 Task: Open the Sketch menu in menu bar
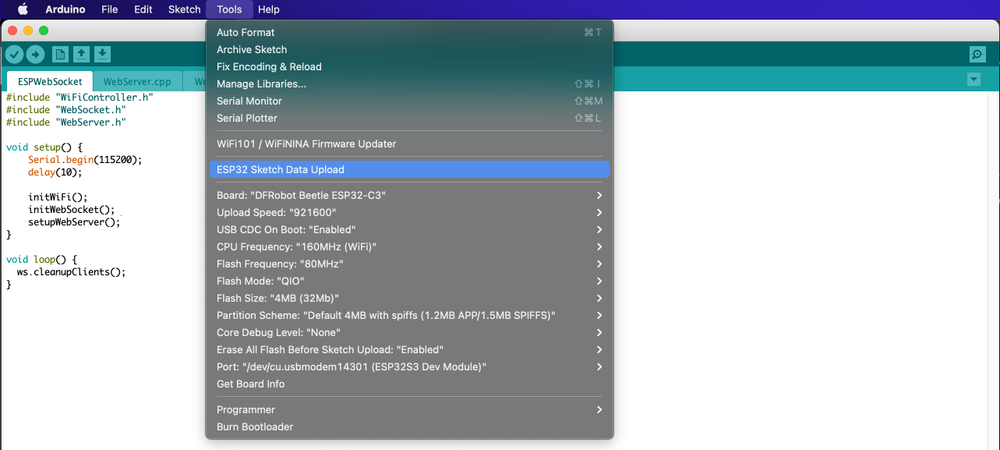tap(184, 9)
